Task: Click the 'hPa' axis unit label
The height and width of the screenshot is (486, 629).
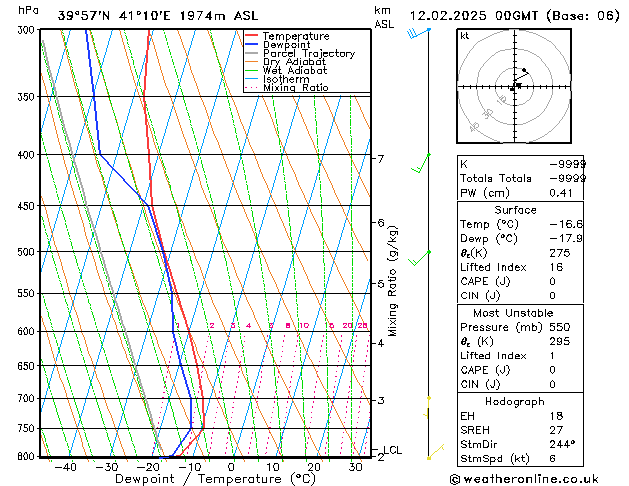Action: pyautogui.click(x=28, y=10)
